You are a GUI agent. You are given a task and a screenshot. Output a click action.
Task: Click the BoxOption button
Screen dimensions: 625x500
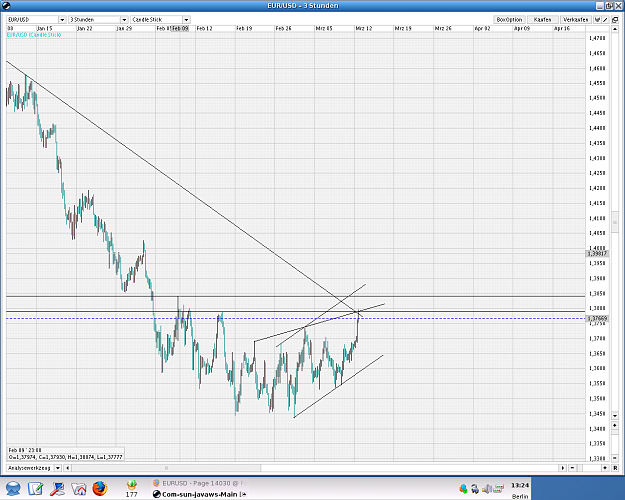coord(509,20)
